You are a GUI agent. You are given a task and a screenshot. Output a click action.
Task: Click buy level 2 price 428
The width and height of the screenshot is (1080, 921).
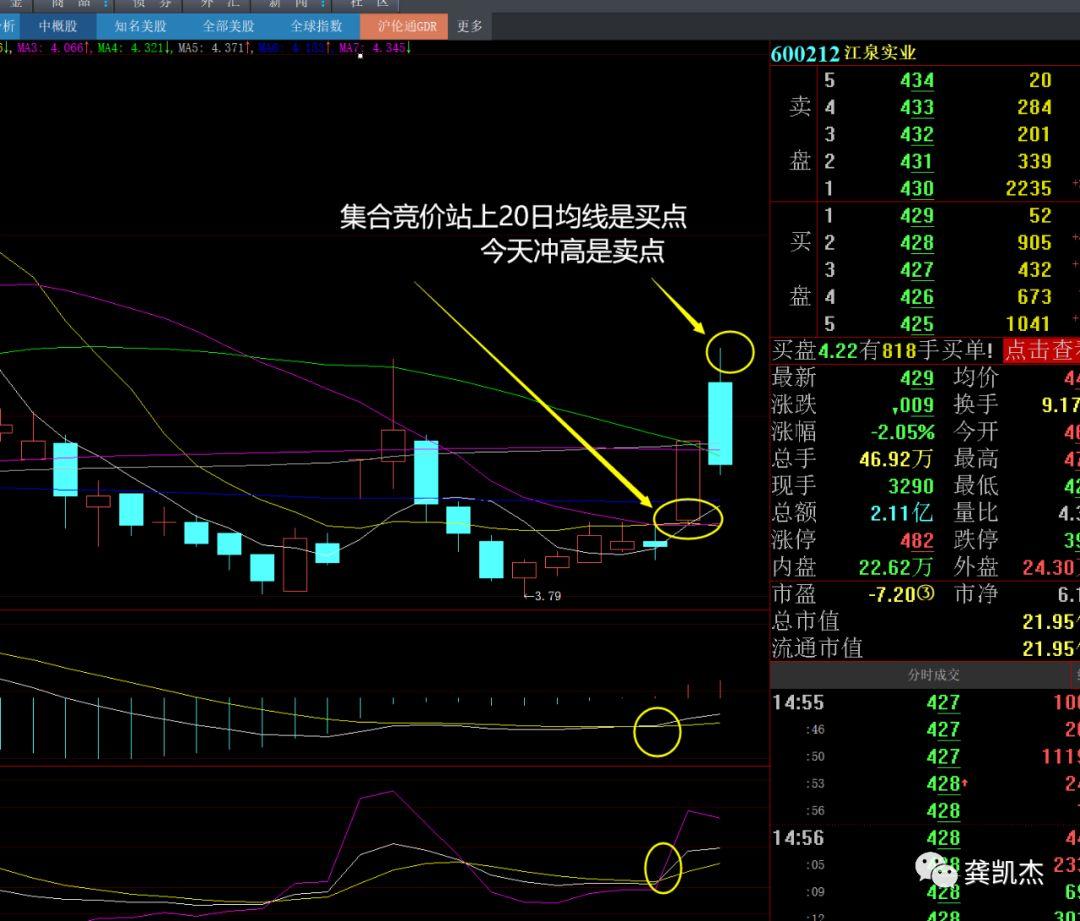(917, 243)
